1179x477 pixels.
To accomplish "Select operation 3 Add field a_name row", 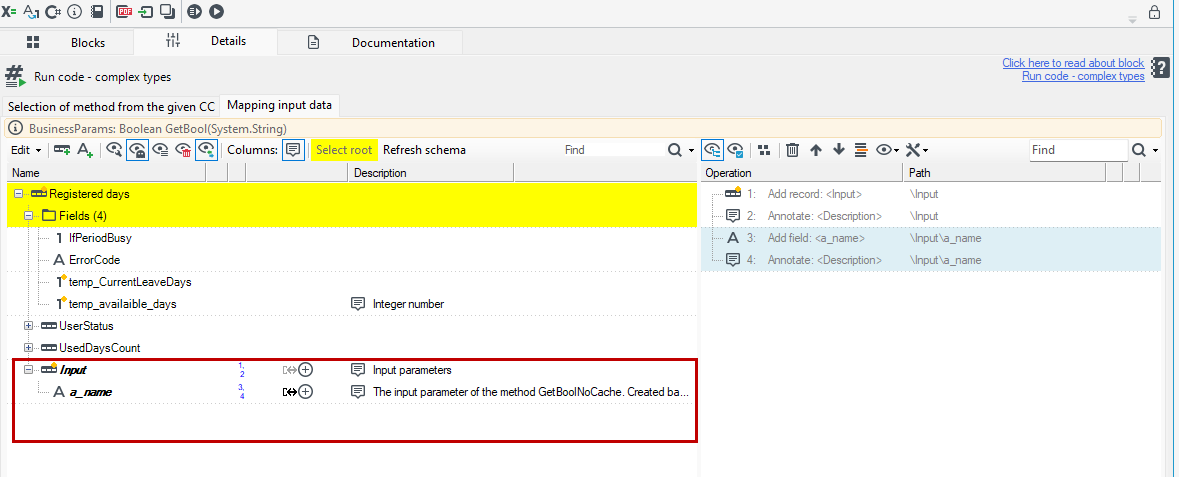I will coord(931,238).
